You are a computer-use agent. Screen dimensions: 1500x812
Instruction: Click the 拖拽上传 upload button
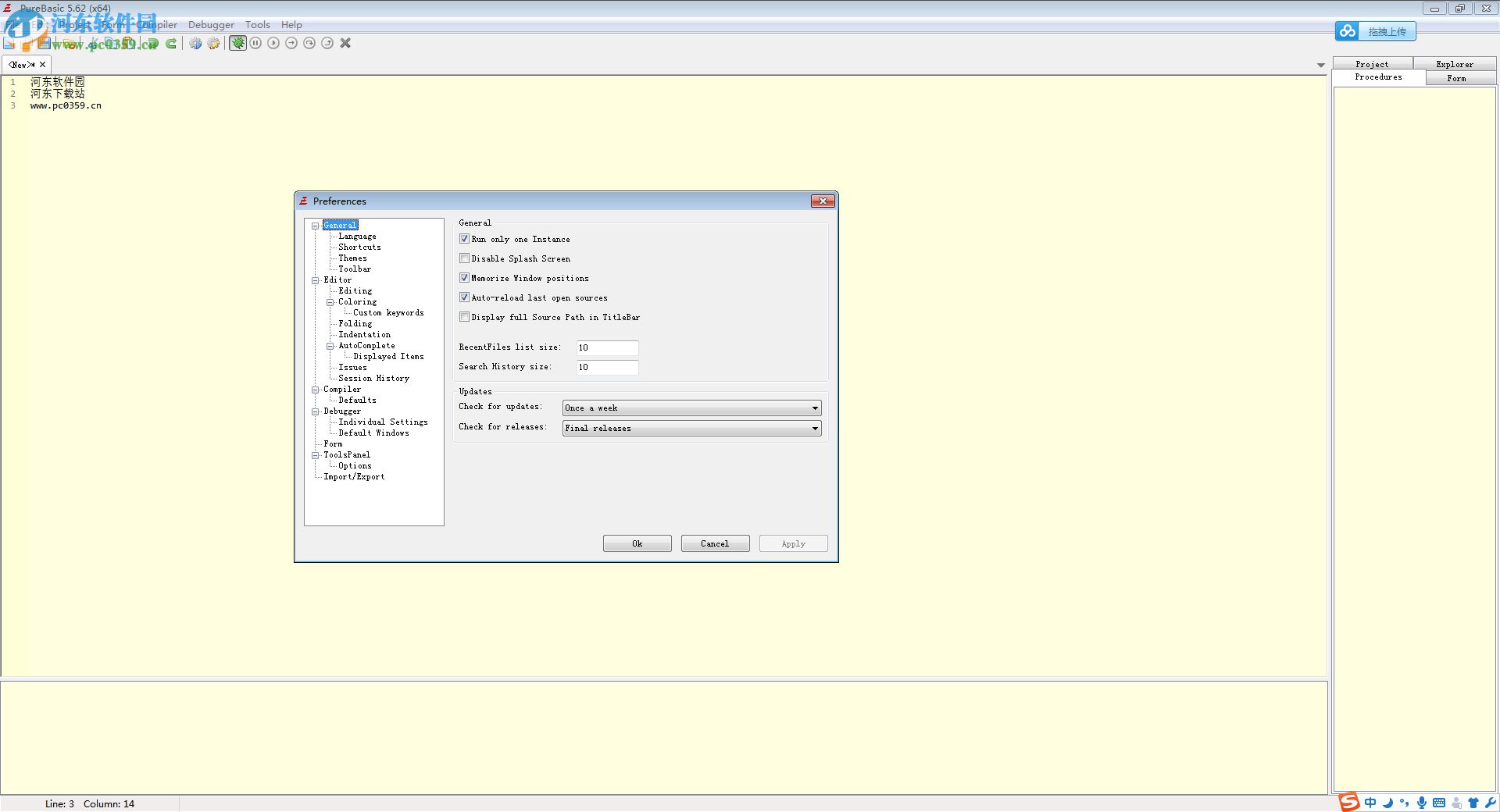pyautogui.click(x=1387, y=32)
